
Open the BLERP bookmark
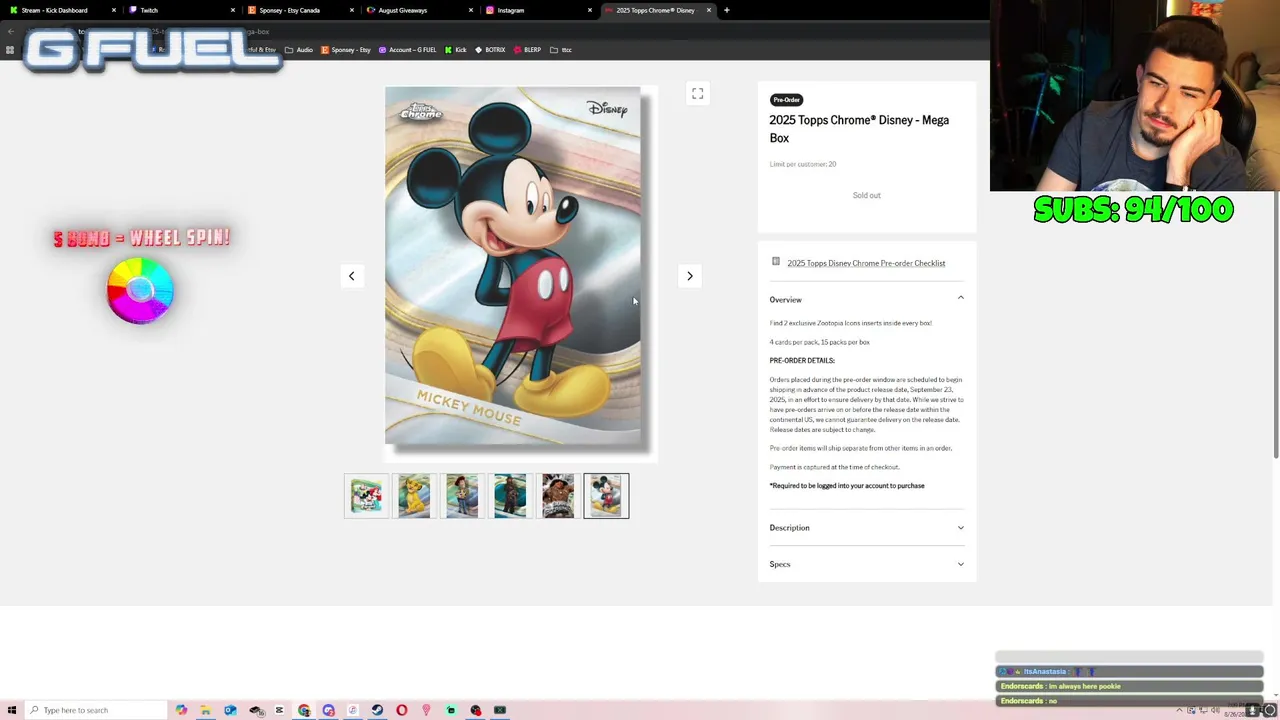527,50
